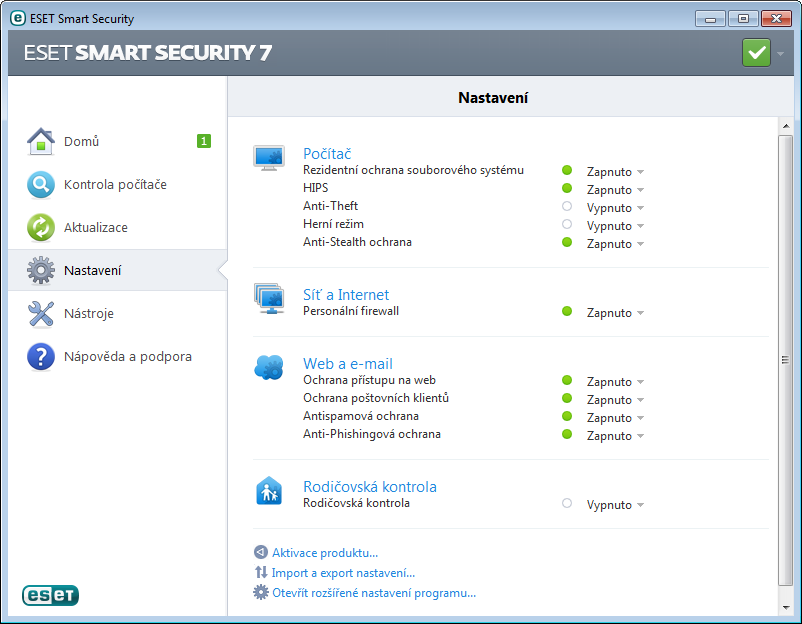The image size is (802, 624).
Task: Toggle the Personální firewall status indicator
Action: point(567,311)
